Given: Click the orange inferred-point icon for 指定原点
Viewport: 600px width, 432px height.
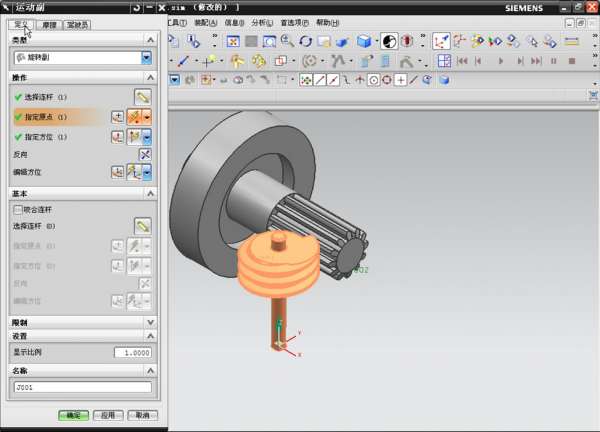Looking at the screenshot, I should pyautogui.click(x=134, y=117).
